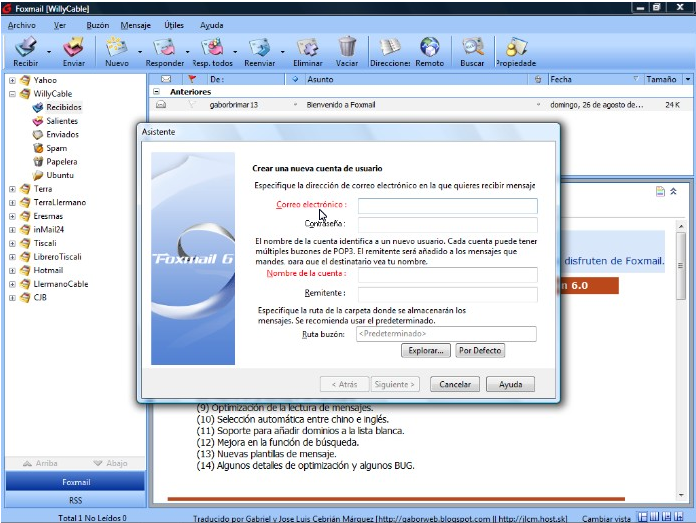The width and height of the screenshot is (696, 523).
Task: Click the document icon in preview pane
Action: pyautogui.click(x=660, y=191)
